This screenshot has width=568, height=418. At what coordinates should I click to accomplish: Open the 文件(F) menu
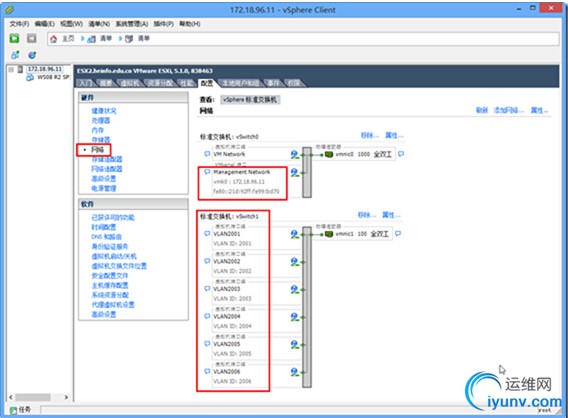(x=19, y=24)
